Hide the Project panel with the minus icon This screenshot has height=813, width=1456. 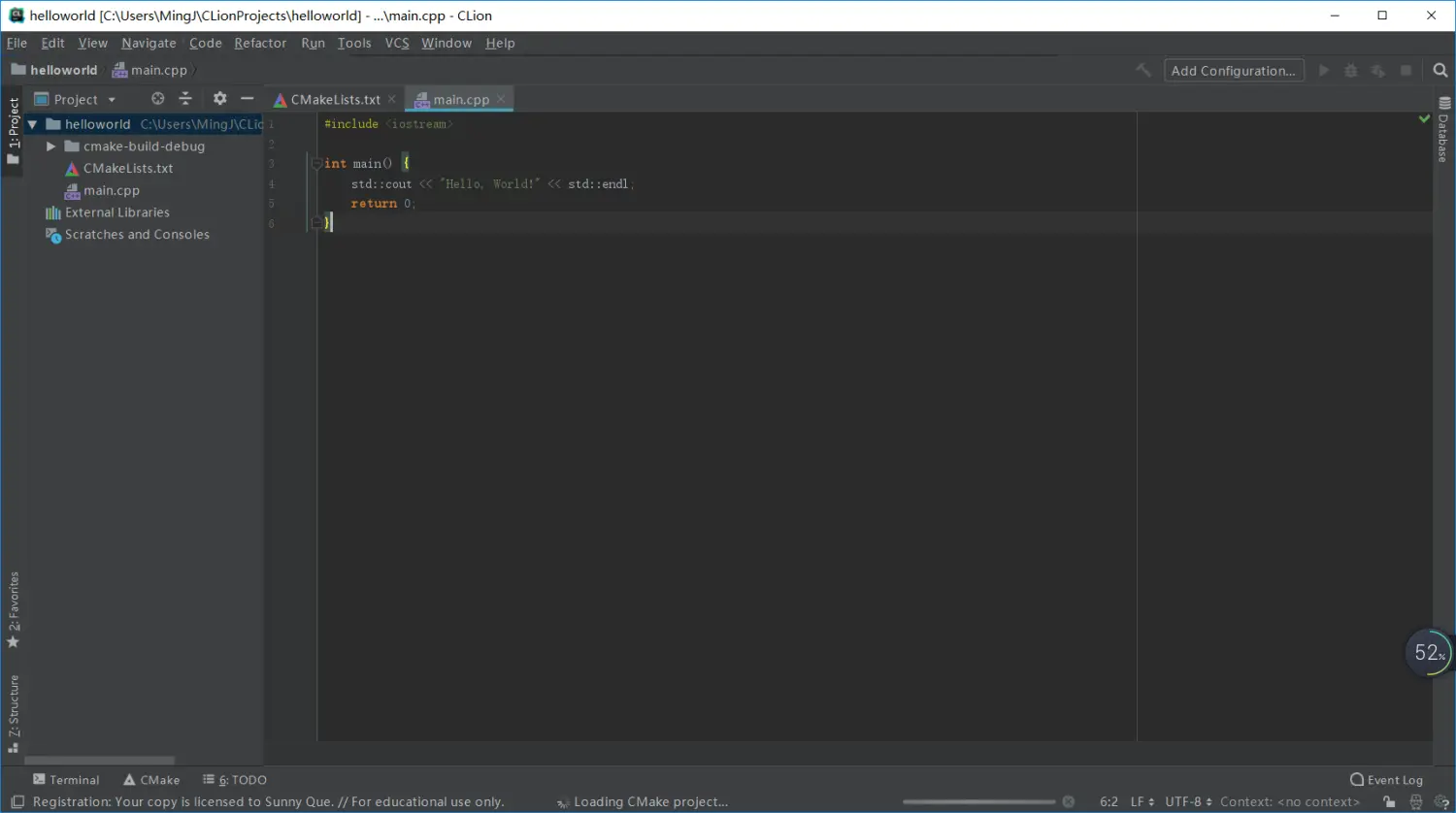[x=247, y=99]
